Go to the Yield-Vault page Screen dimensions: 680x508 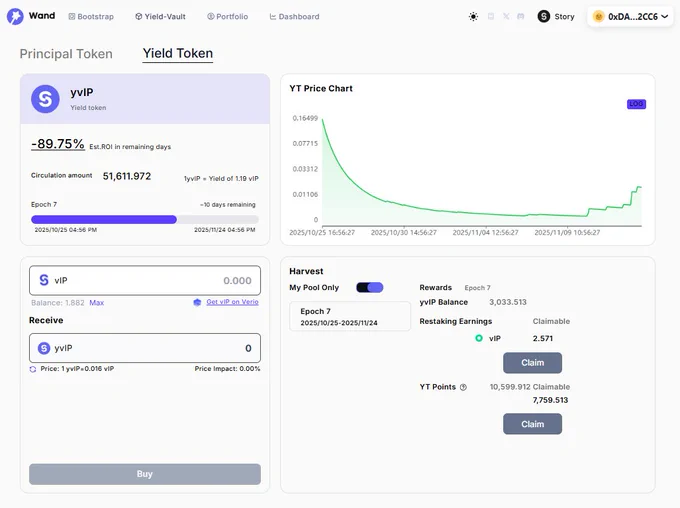pos(160,16)
